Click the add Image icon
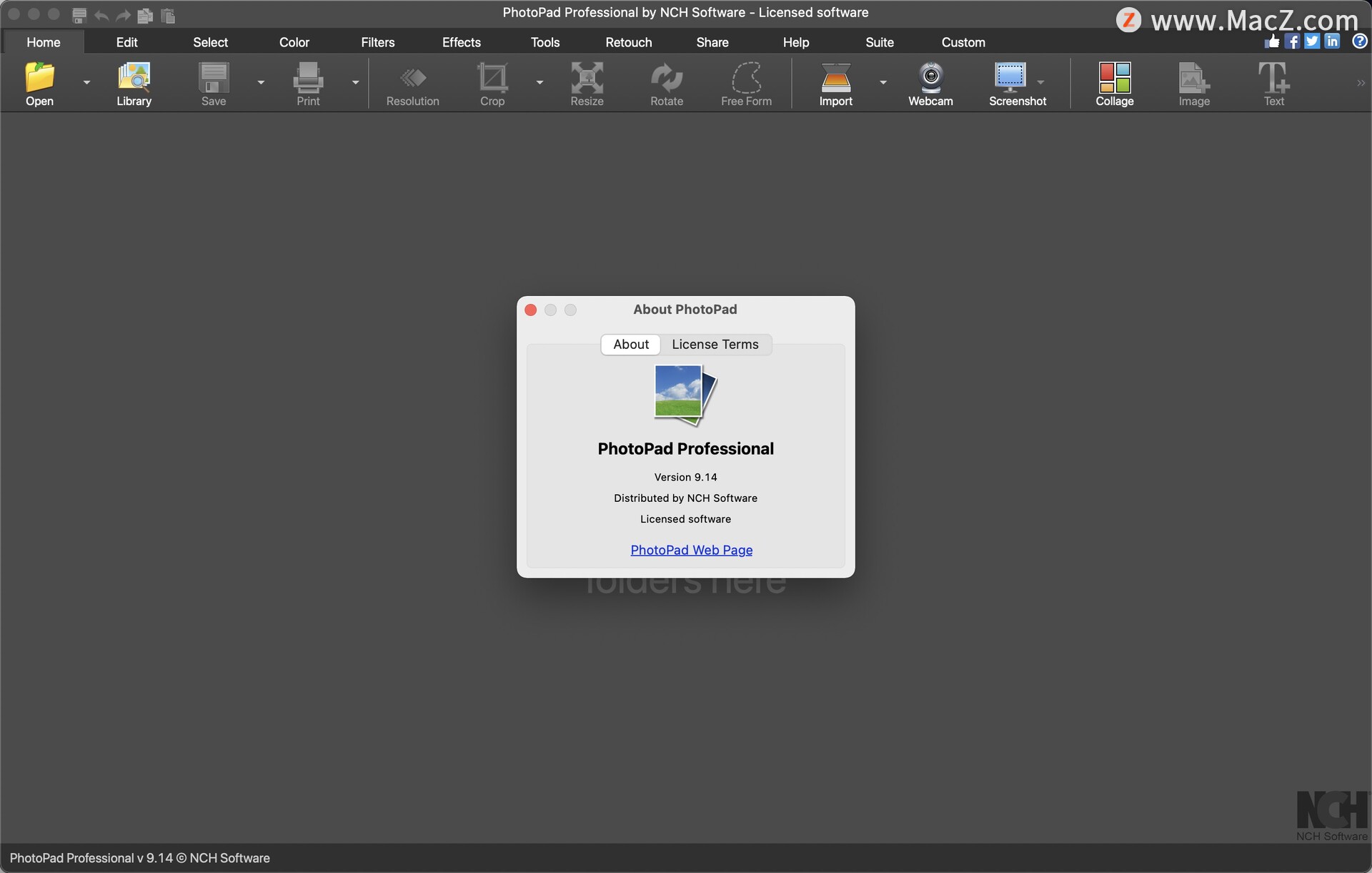 pyautogui.click(x=1194, y=77)
